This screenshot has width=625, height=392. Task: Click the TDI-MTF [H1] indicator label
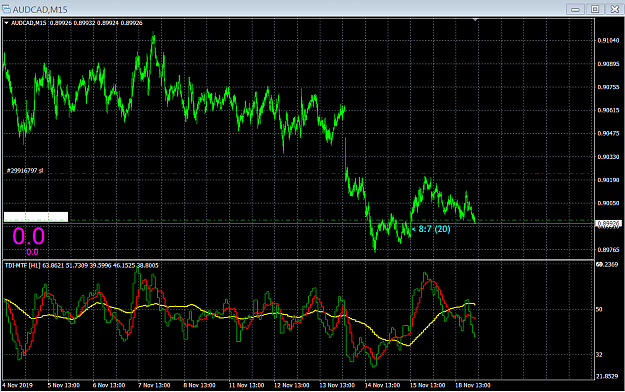pos(23,265)
